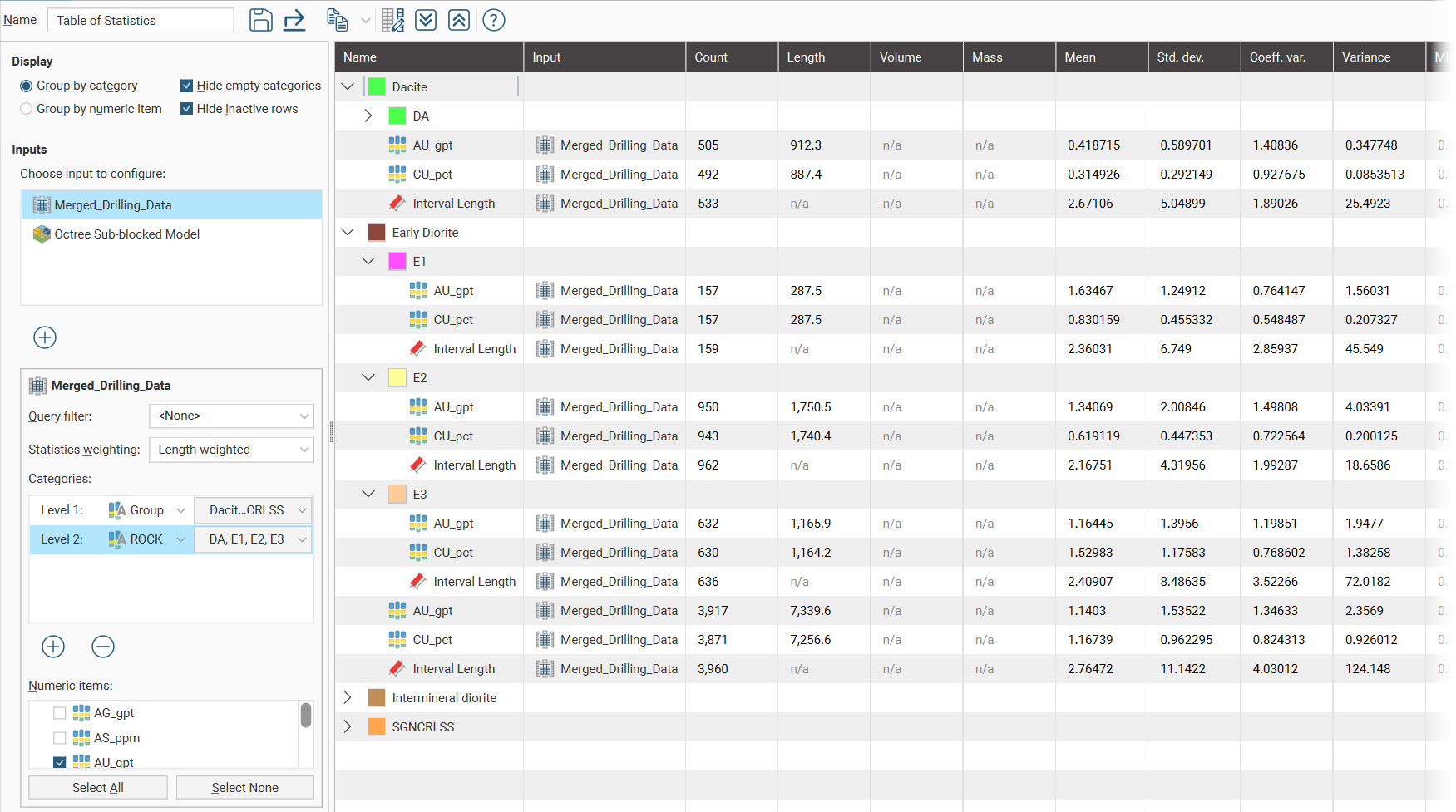Enable the AG_gpt numeric item checkbox

tap(60, 713)
